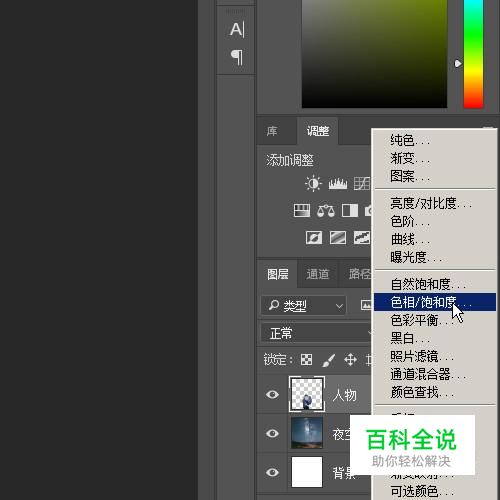Toggle lock position move icon
The height and width of the screenshot is (500, 500).
(x=350, y=360)
